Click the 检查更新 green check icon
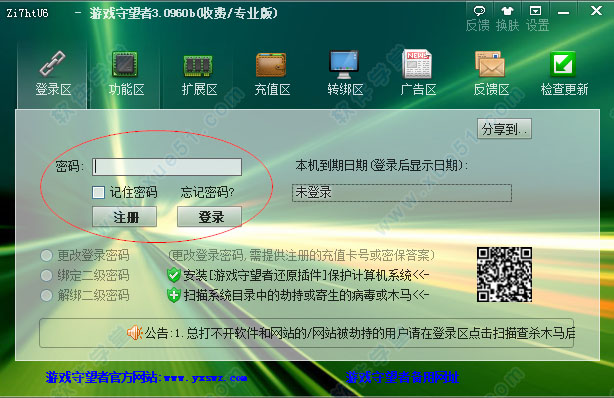 click(563, 64)
